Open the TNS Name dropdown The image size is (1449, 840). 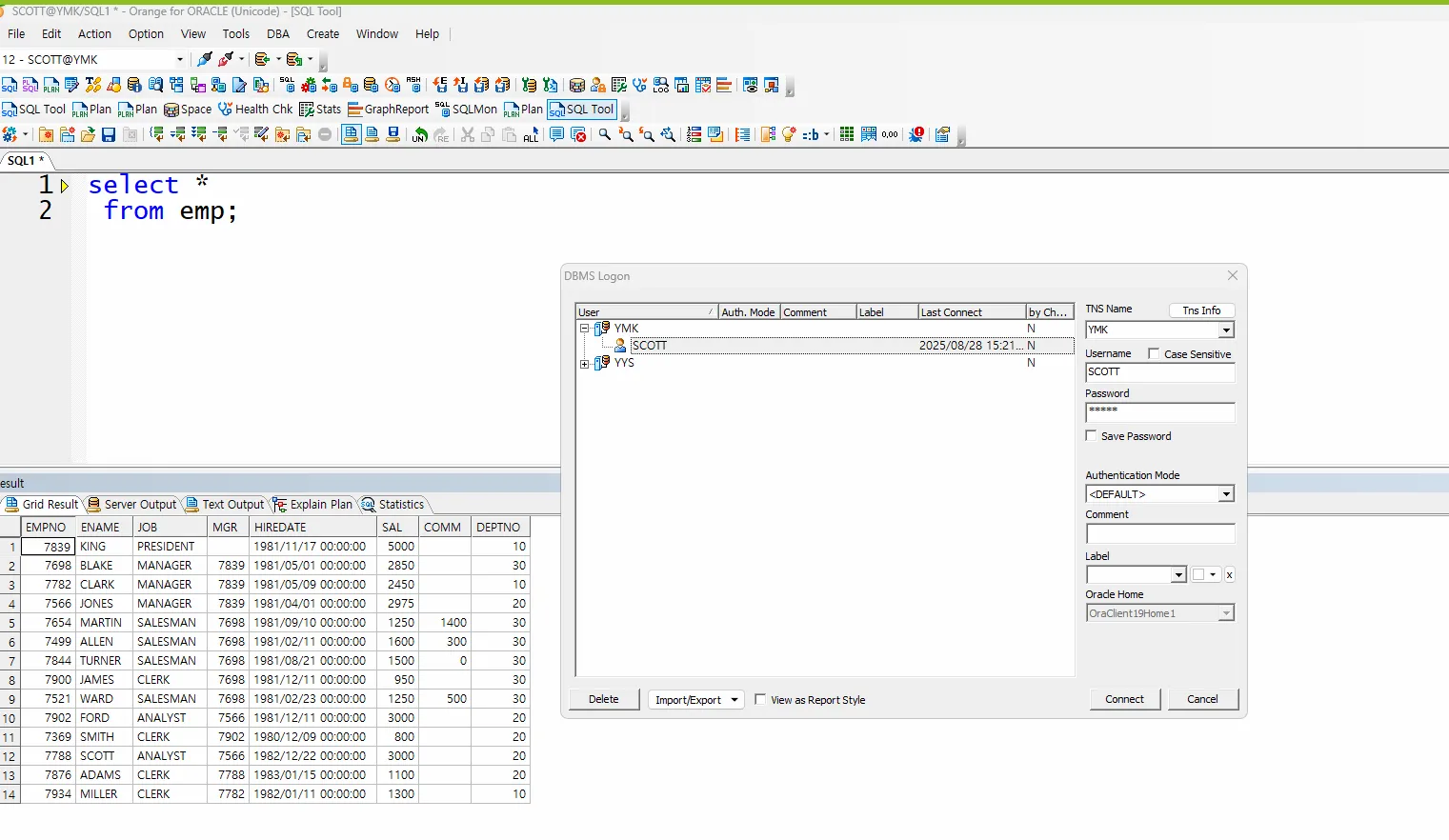tap(1226, 330)
